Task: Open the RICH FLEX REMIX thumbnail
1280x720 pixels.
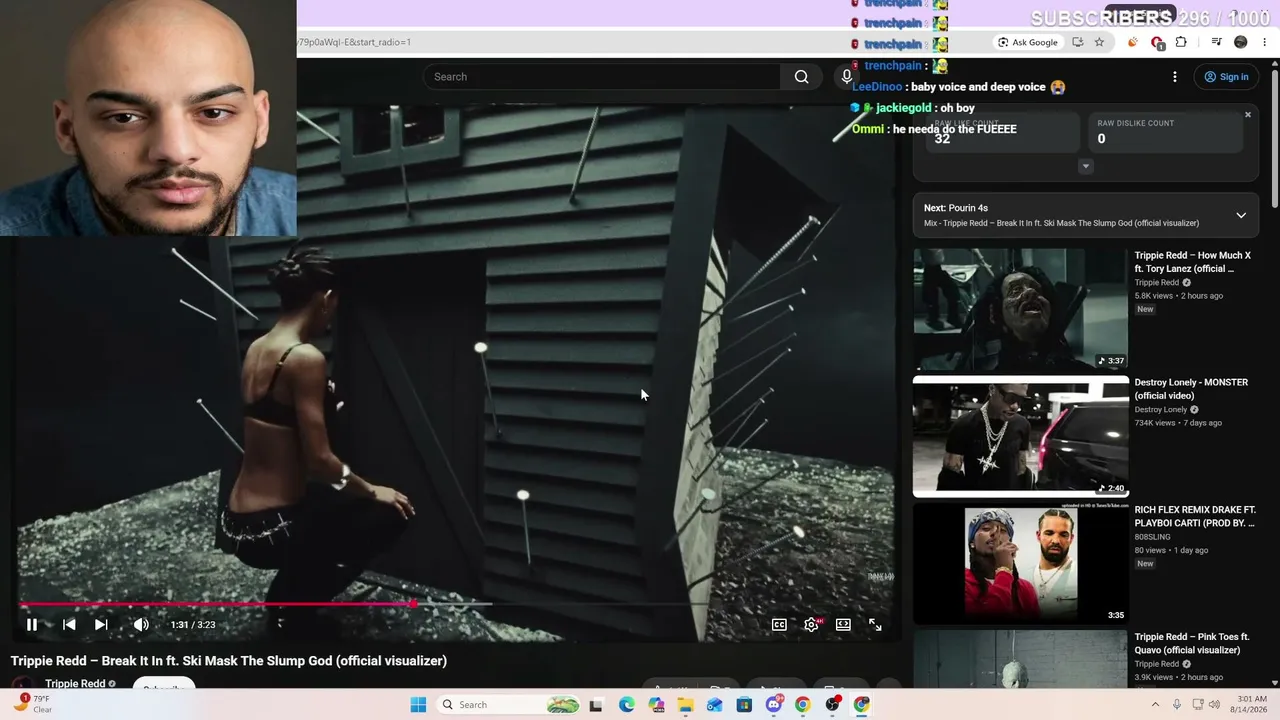Action: pos(1020,564)
